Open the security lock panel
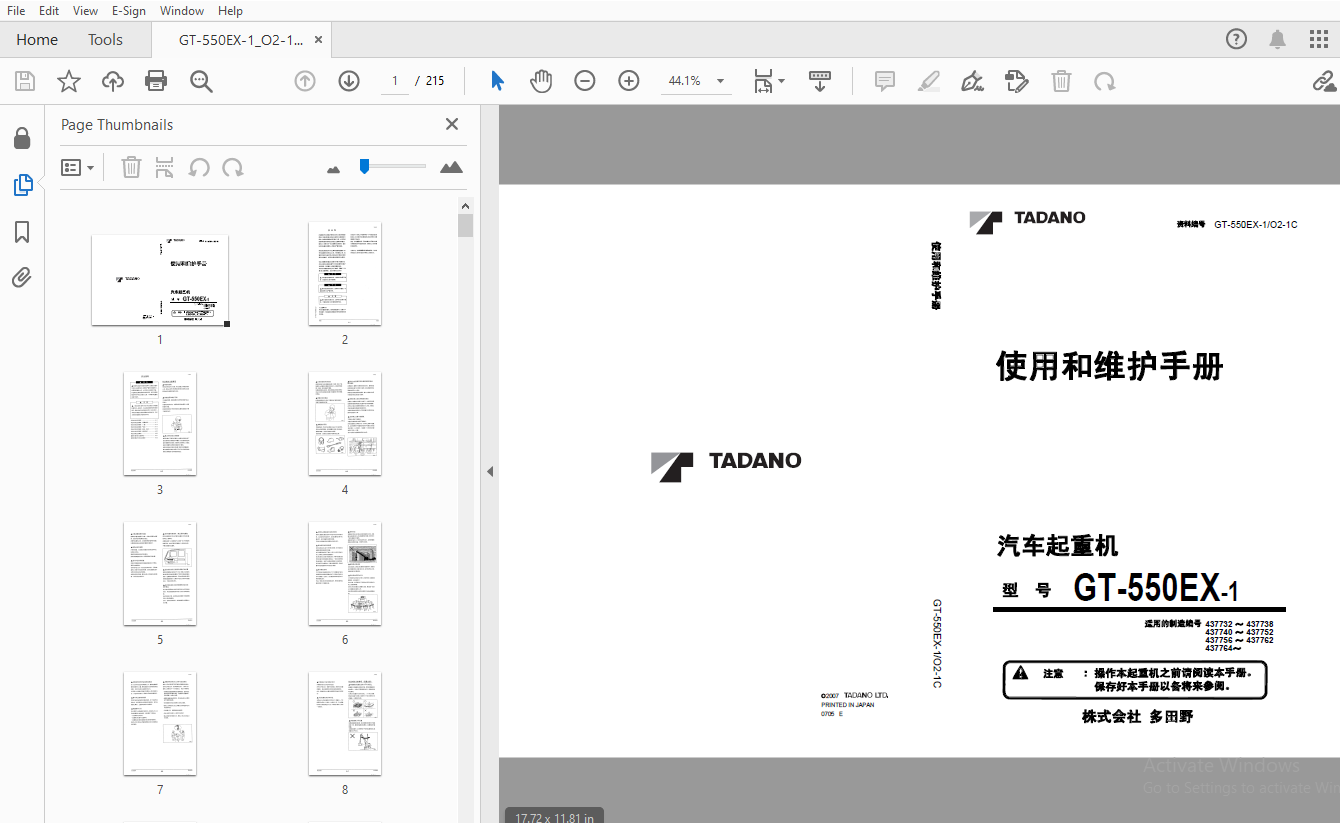This screenshot has width=1340, height=823. click(22, 138)
